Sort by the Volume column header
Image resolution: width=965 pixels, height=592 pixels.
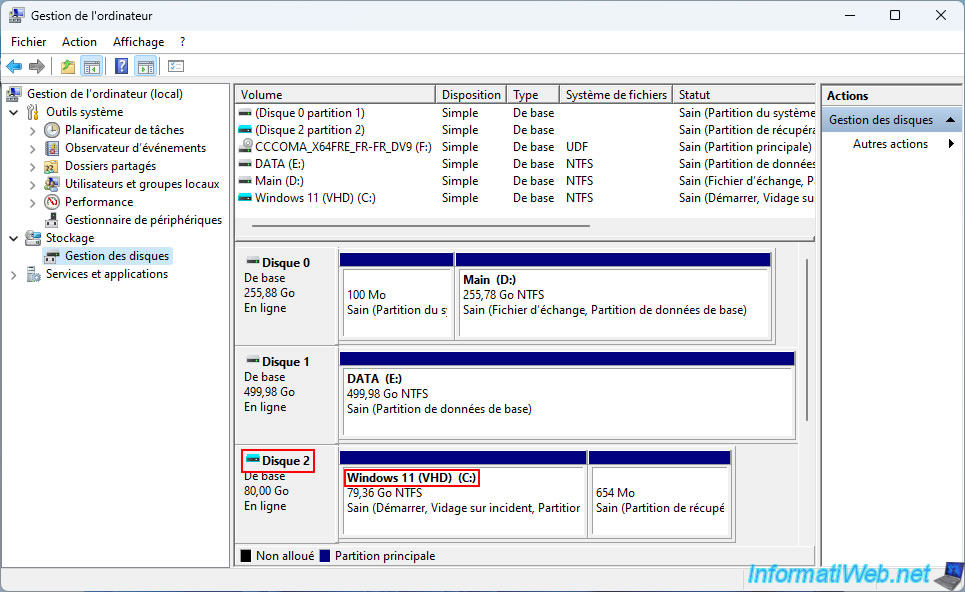[335, 95]
